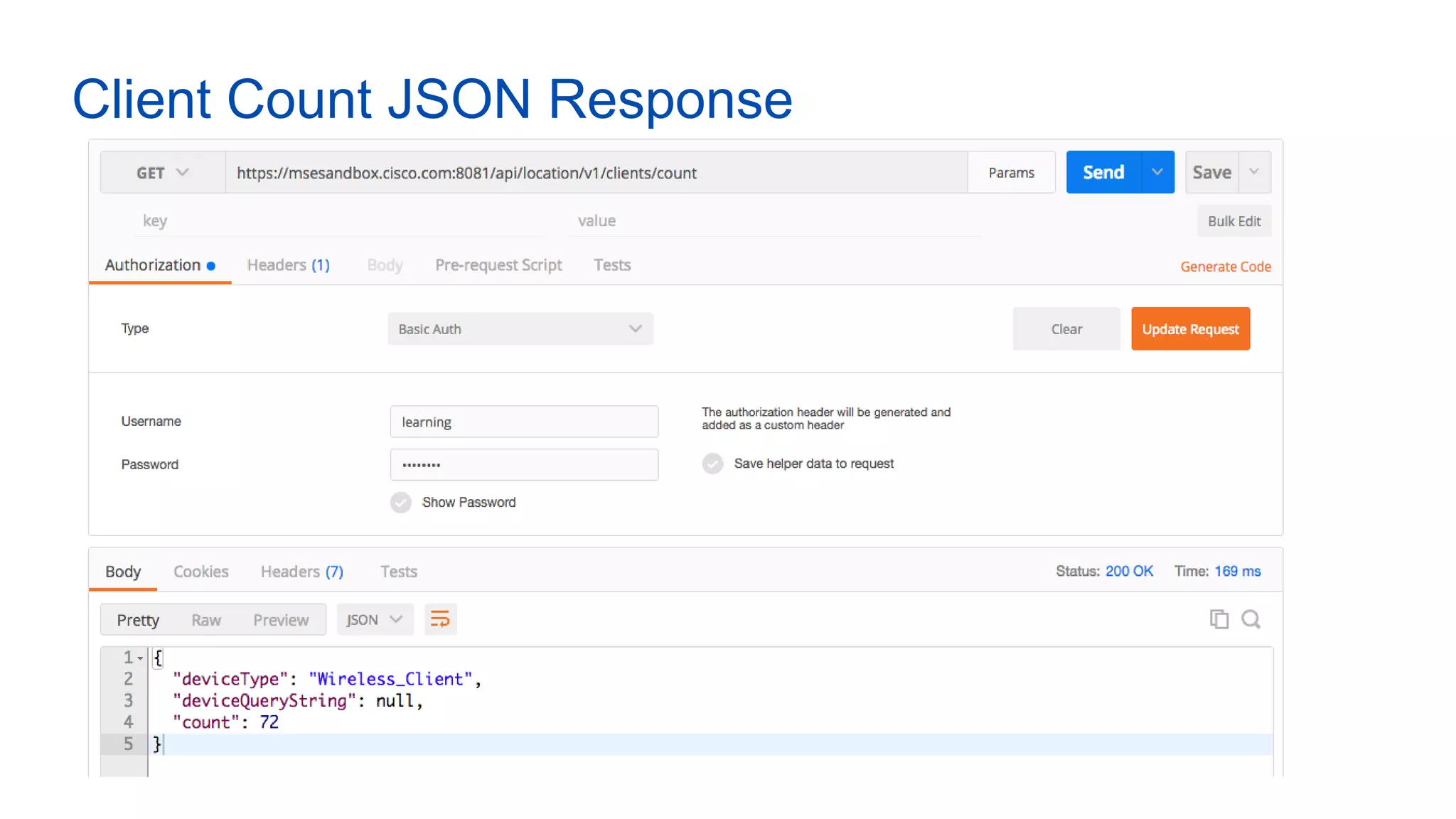
Task: Select the response Body tab
Action: (123, 572)
